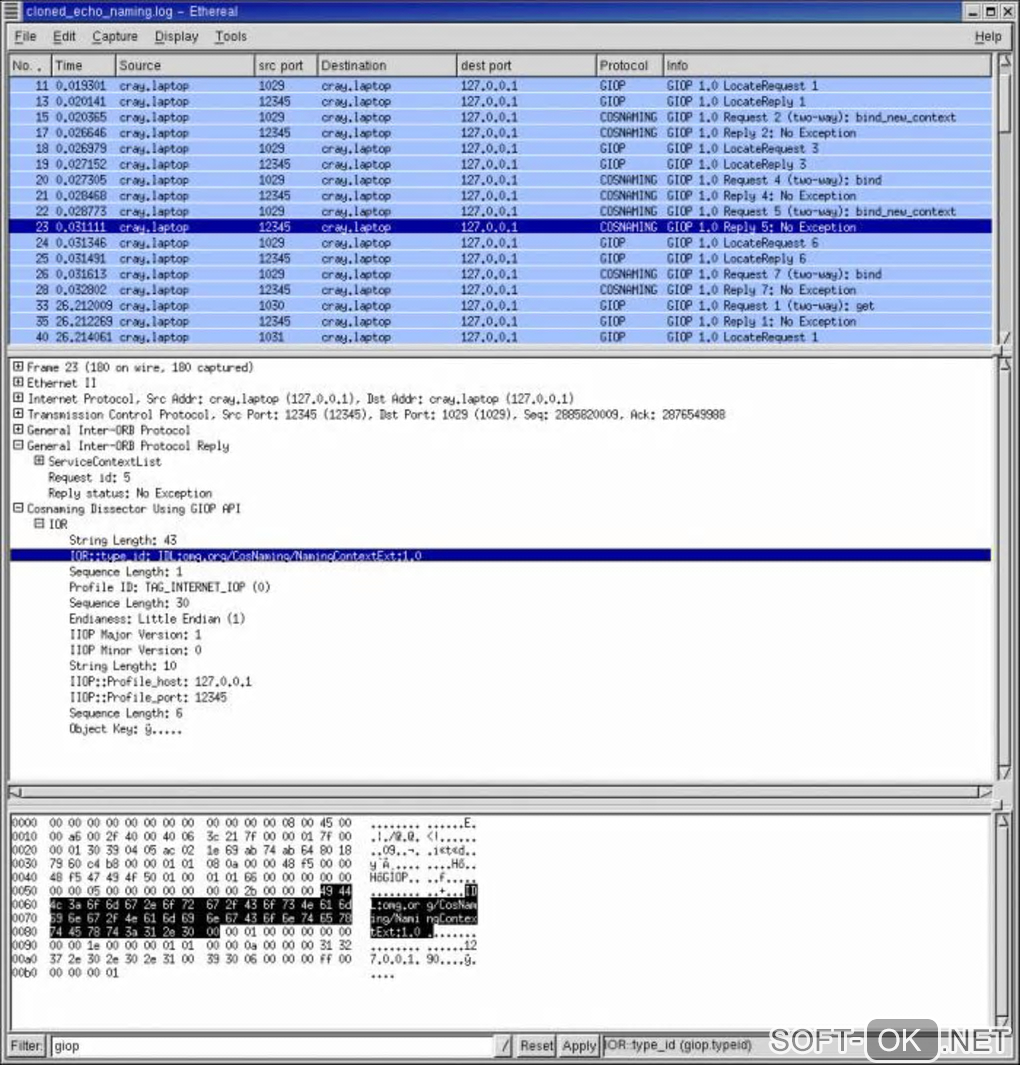The height and width of the screenshot is (1065, 1020).
Task: Click the Apply filter button
Action: click(x=579, y=1045)
